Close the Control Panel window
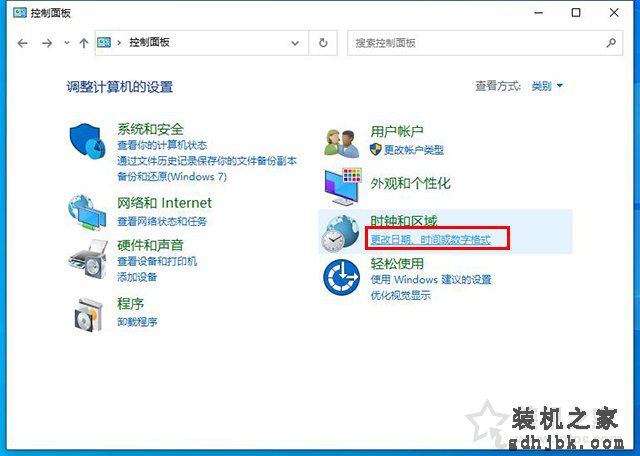Screen dimensions: 640x456 coord(614,13)
